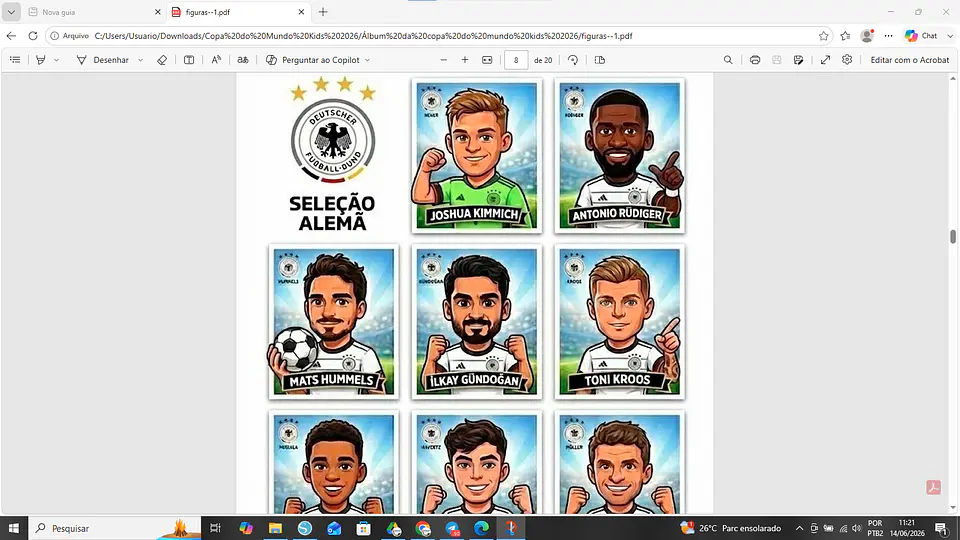Screen dimensions: 960x540
Task: Click the Mats Hummels sticker
Action: pyautogui.click(x=334, y=321)
